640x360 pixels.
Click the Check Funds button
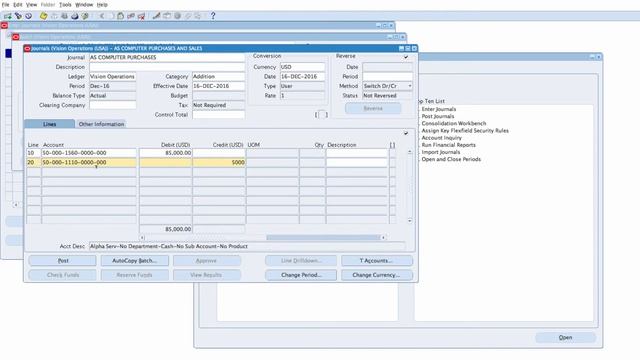pyautogui.click(x=63, y=275)
